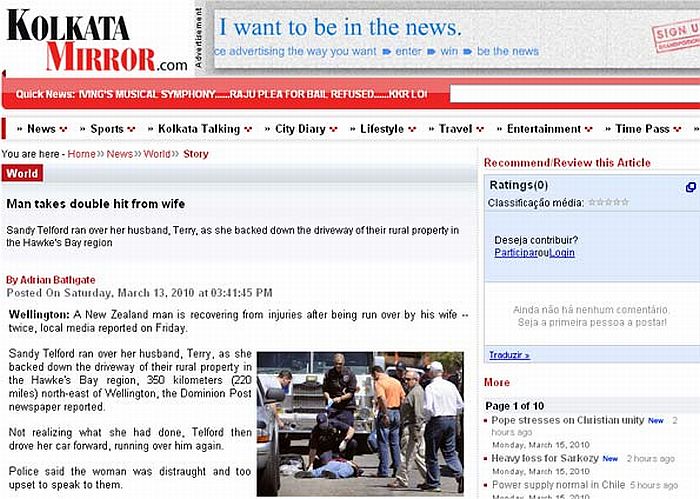700x499 pixels.
Task: Click 'be the news' in the ad banner
Action: point(508,51)
